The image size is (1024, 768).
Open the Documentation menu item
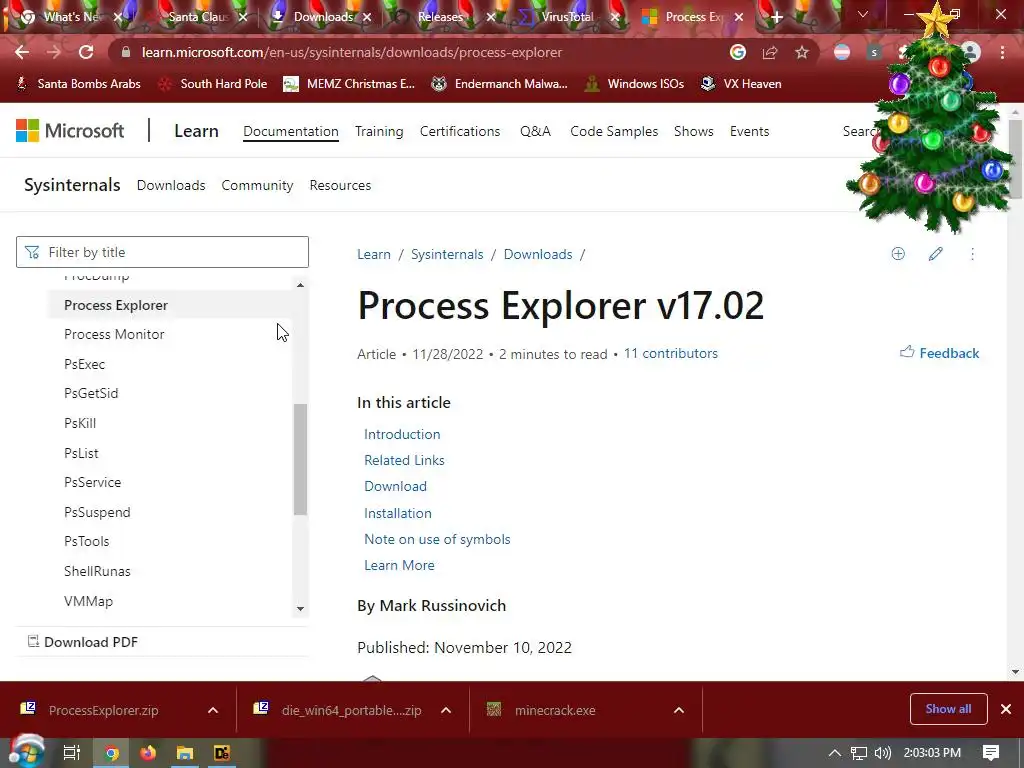coord(291,131)
